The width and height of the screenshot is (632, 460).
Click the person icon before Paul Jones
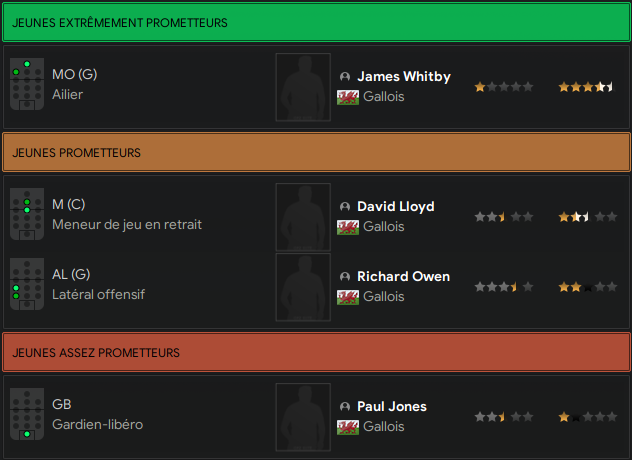(x=346, y=407)
